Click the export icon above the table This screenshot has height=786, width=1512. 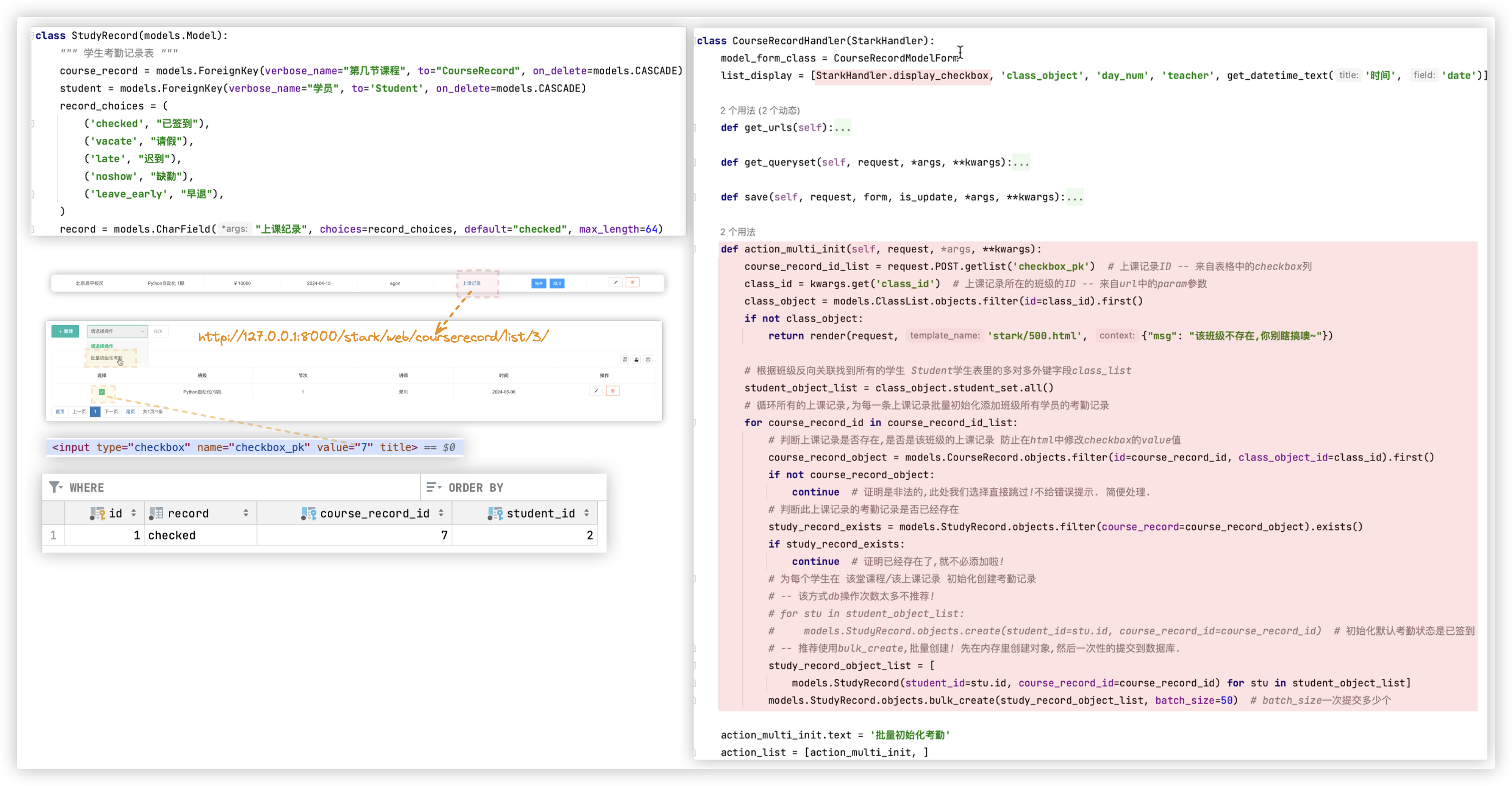(636, 359)
